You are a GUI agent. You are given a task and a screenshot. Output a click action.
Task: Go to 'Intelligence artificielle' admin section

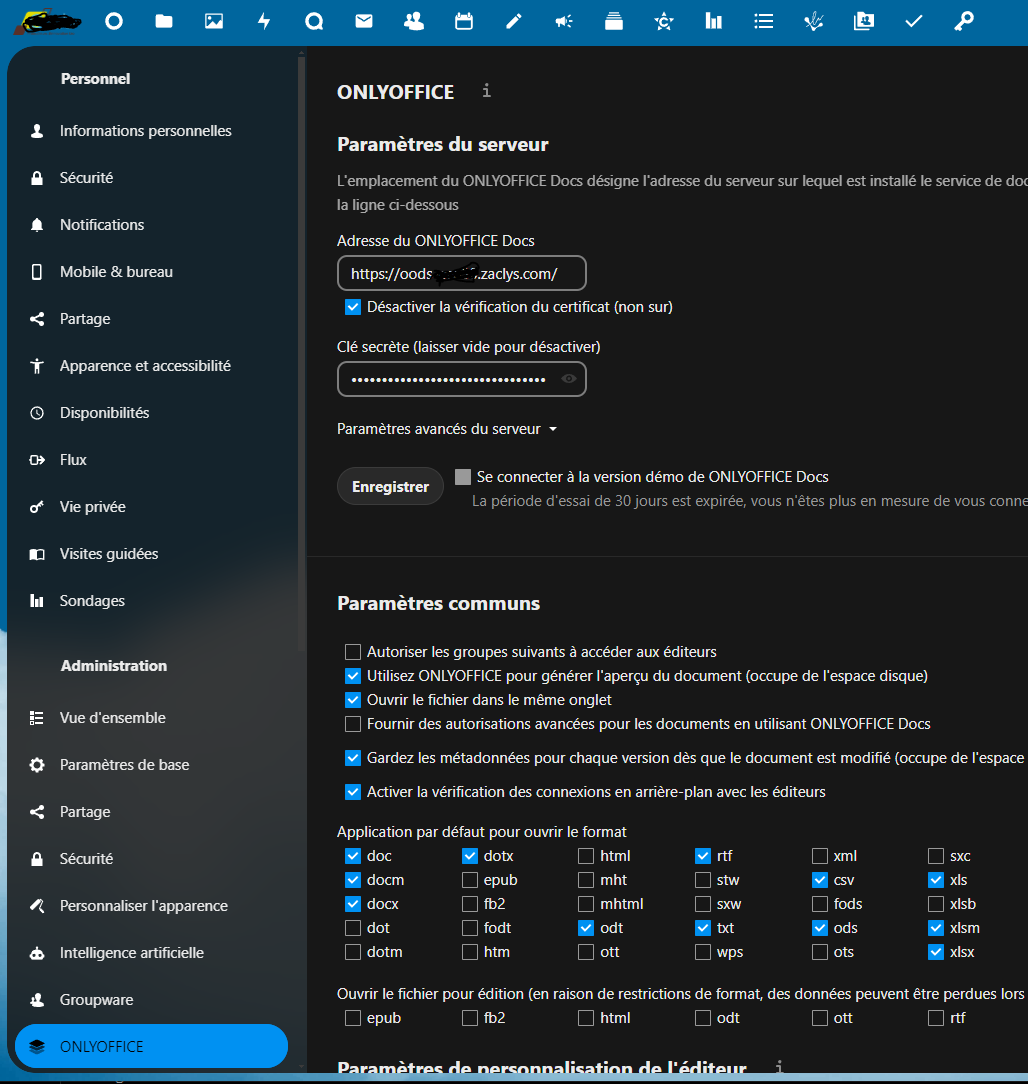point(131,953)
